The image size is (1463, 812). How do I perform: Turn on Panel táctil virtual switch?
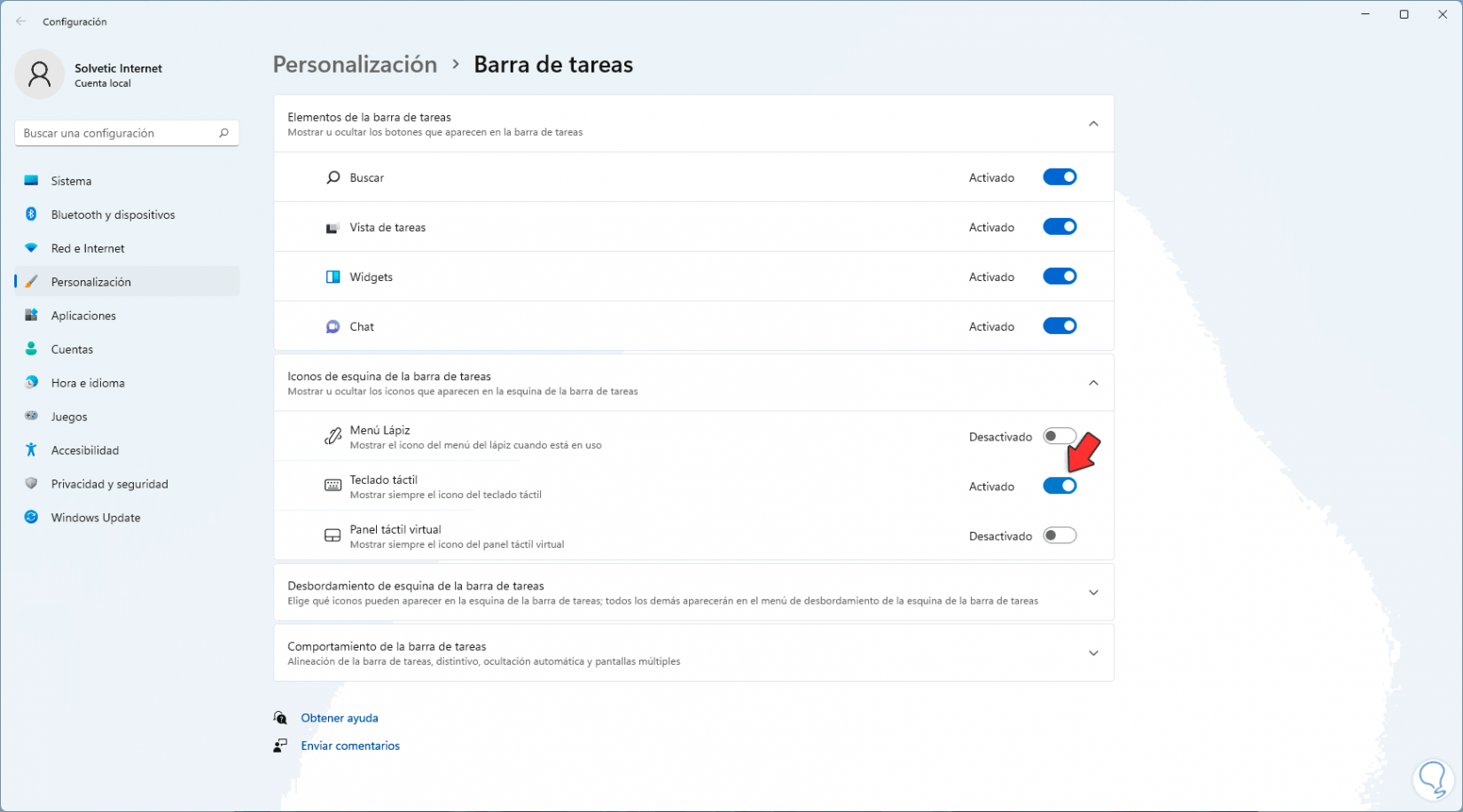(x=1060, y=535)
